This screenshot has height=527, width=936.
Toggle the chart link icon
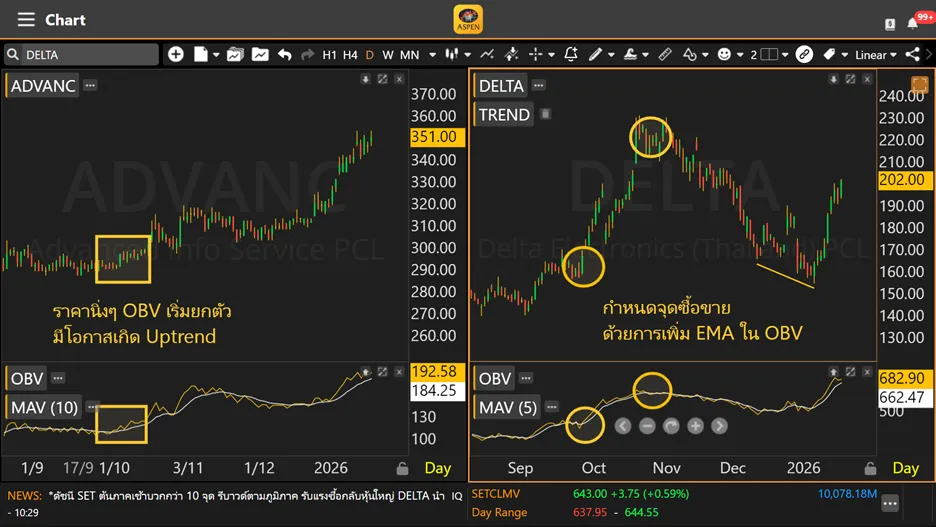804,55
